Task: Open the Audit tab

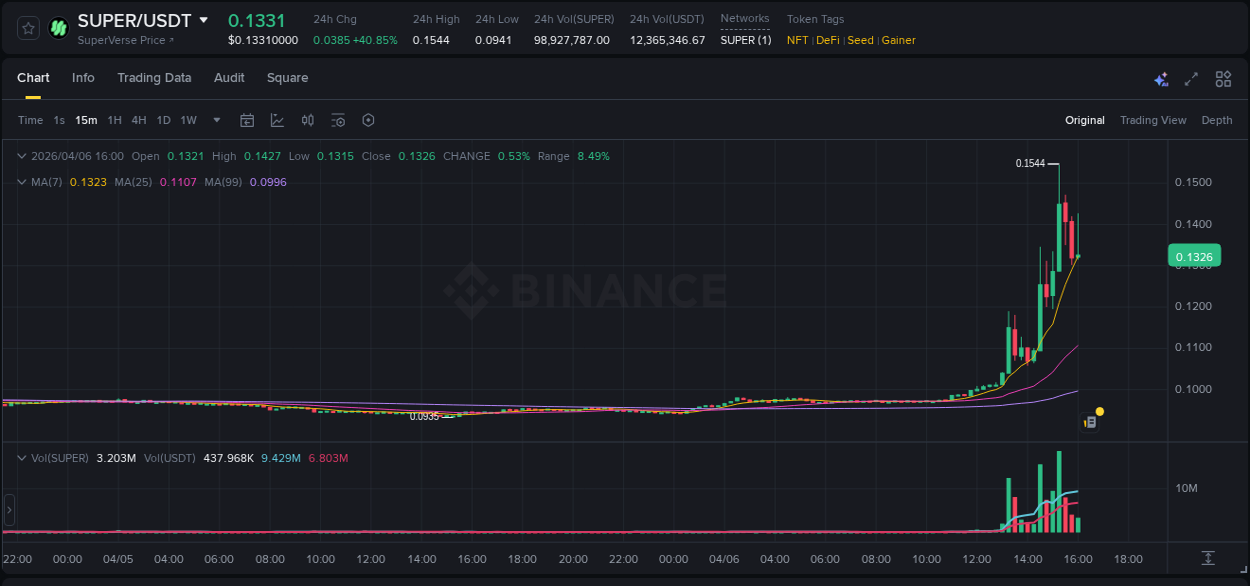Action: (229, 78)
